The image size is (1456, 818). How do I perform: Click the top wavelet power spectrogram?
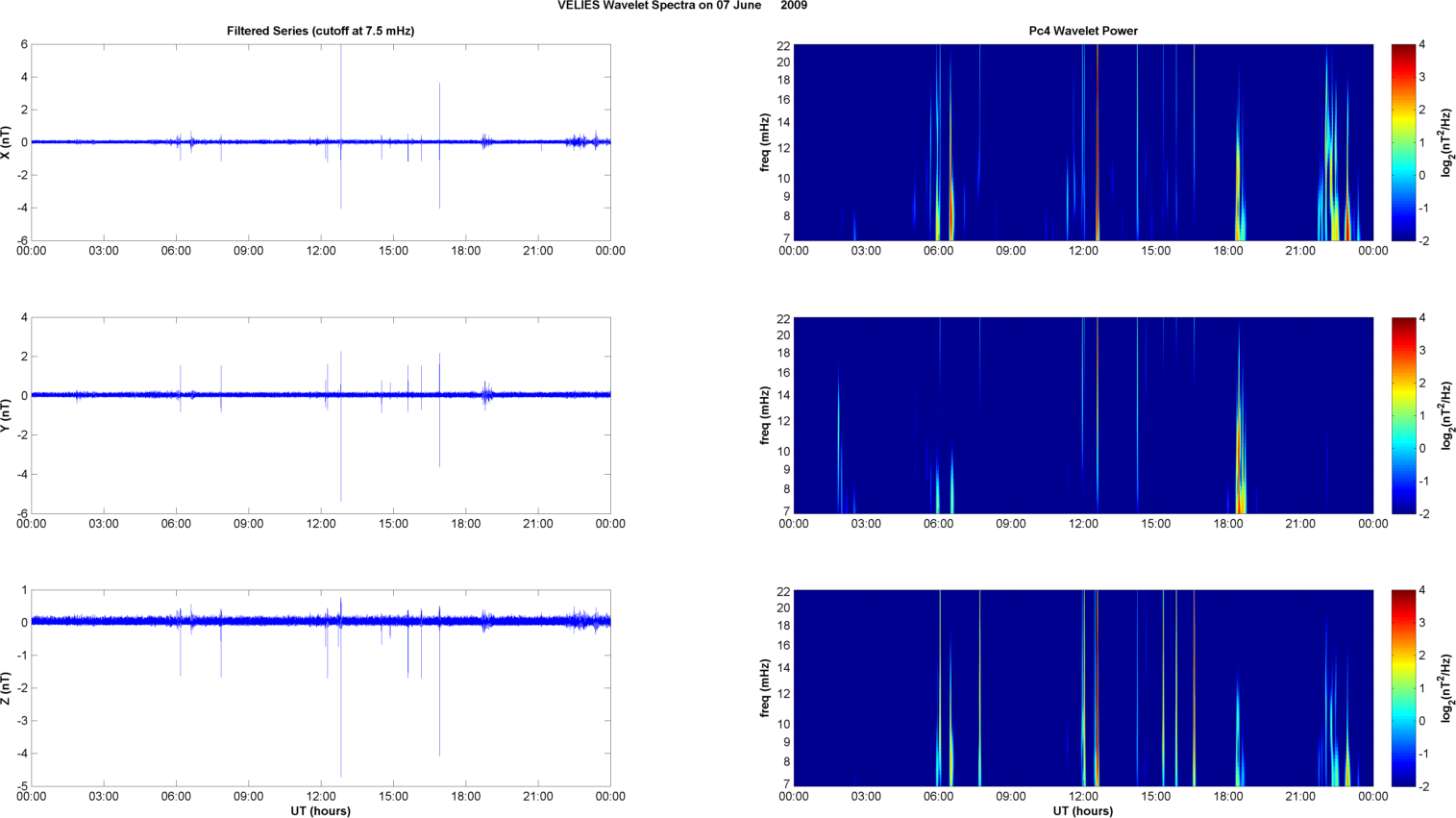tap(1083, 142)
